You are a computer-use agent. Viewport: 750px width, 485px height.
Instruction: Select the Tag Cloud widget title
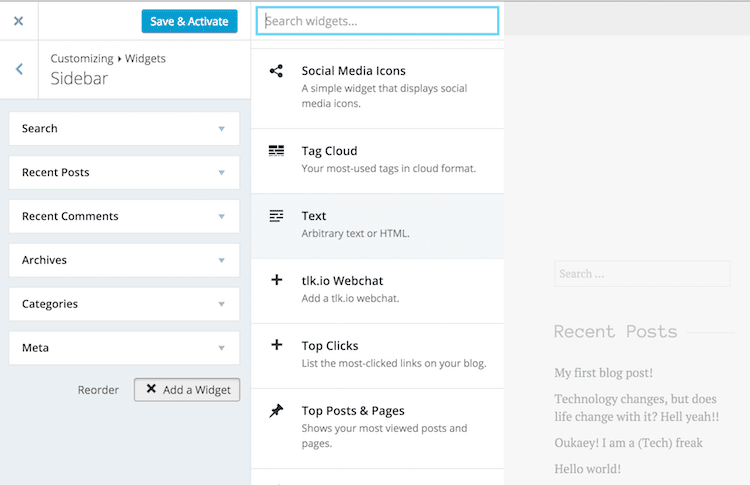(x=329, y=151)
